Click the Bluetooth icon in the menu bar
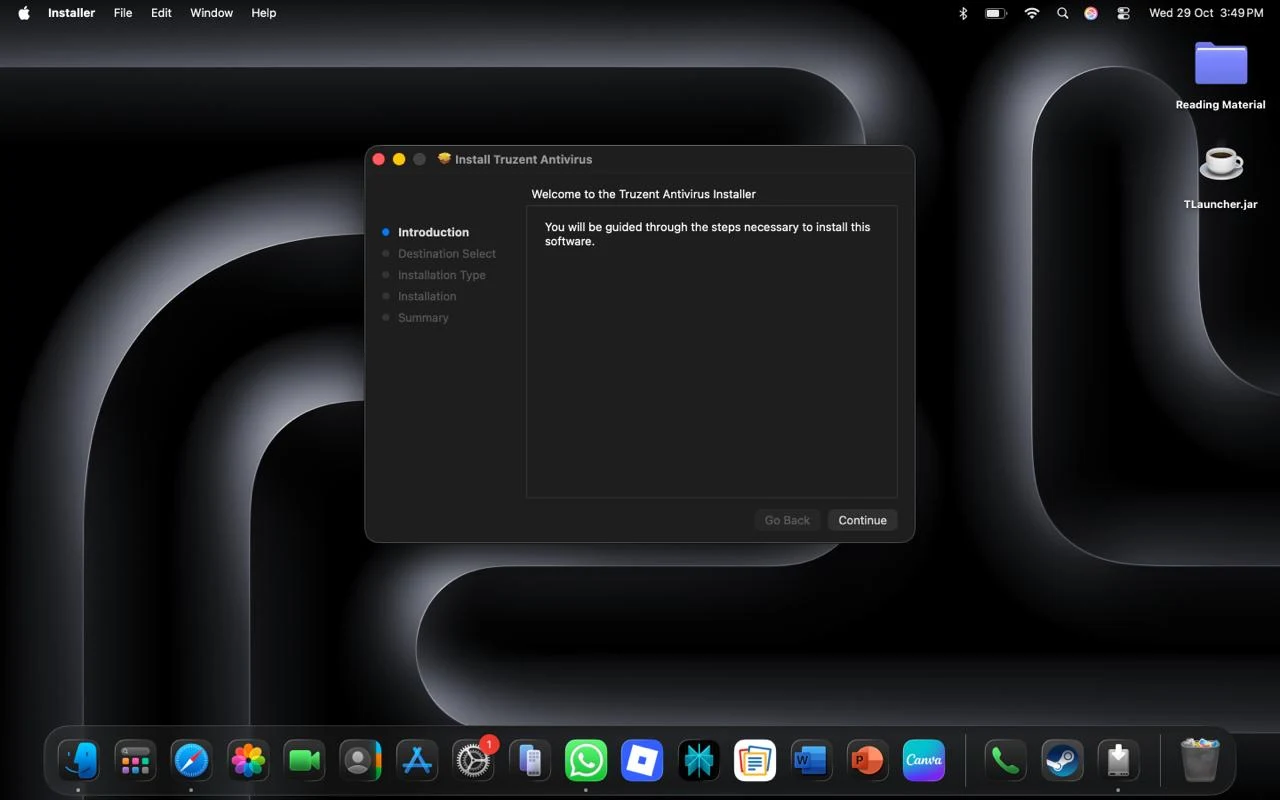 (963, 13)
